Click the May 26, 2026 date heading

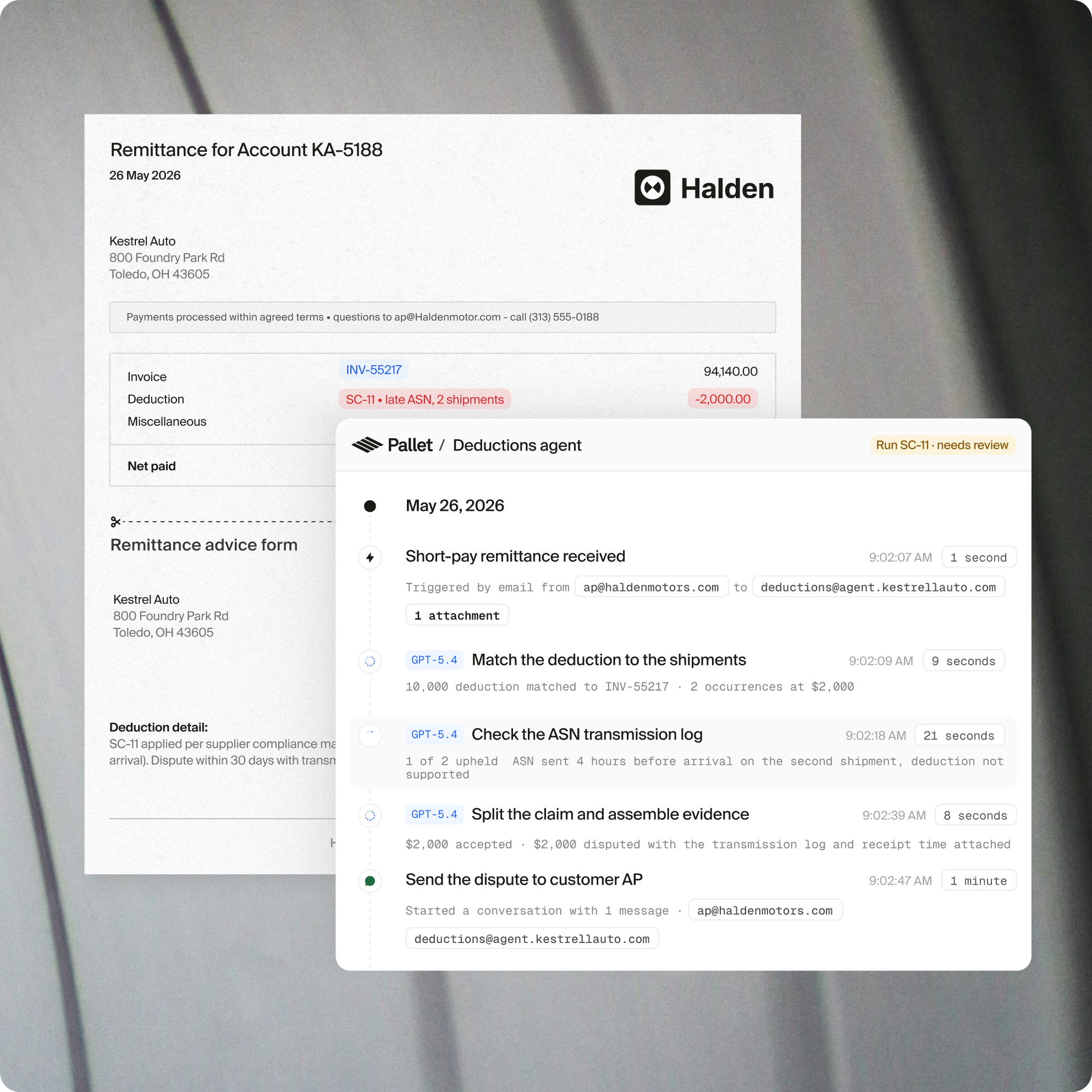coord(454,505)
